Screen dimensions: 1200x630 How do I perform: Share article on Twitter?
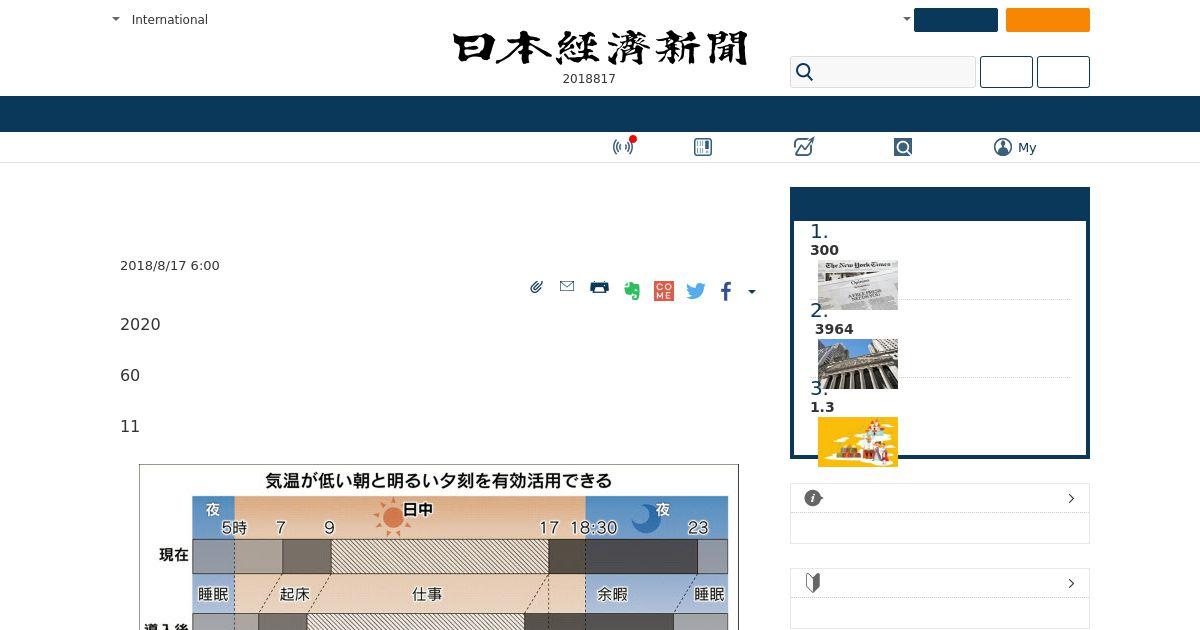click(696, 291)
